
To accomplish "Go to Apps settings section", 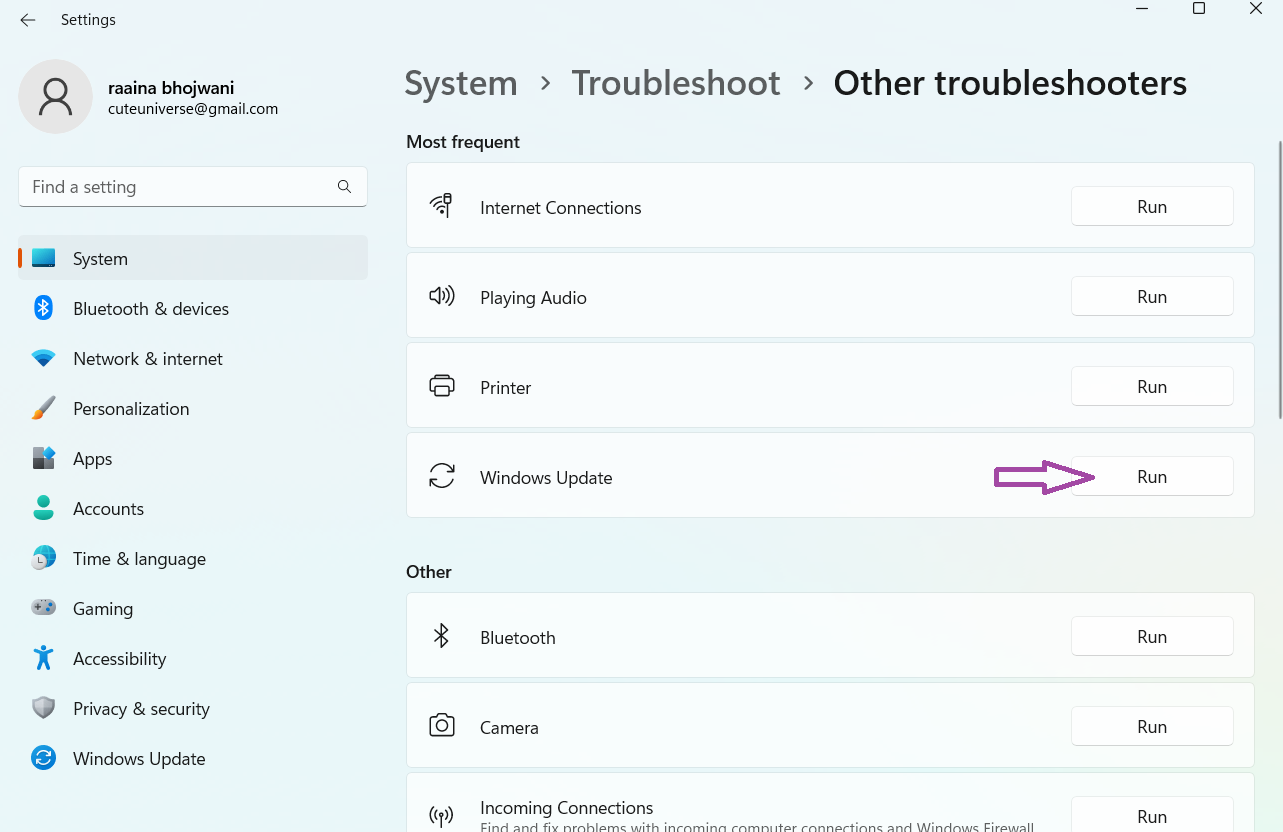I will pyautogui.click(x=92, y=459).
